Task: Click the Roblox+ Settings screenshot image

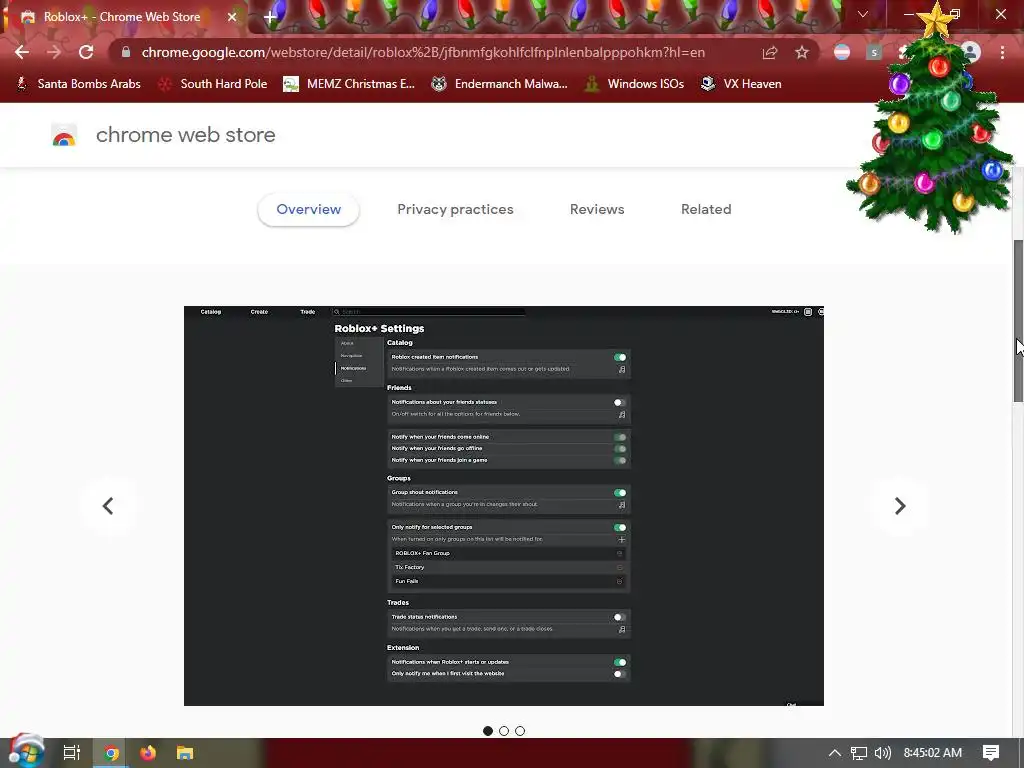Action: pos(504,505)
